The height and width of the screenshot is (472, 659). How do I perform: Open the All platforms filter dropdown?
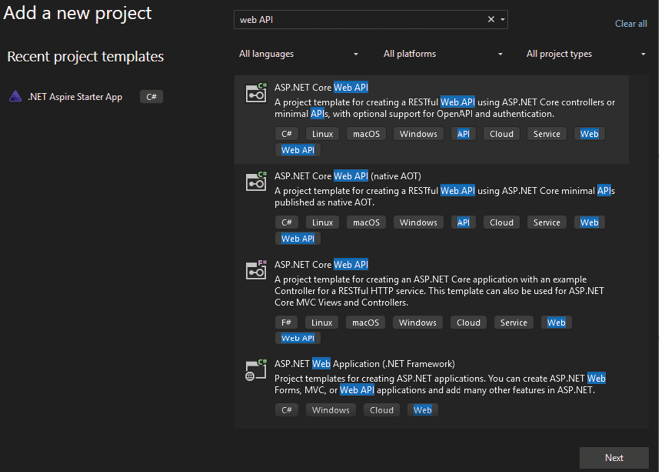point(443,54)
